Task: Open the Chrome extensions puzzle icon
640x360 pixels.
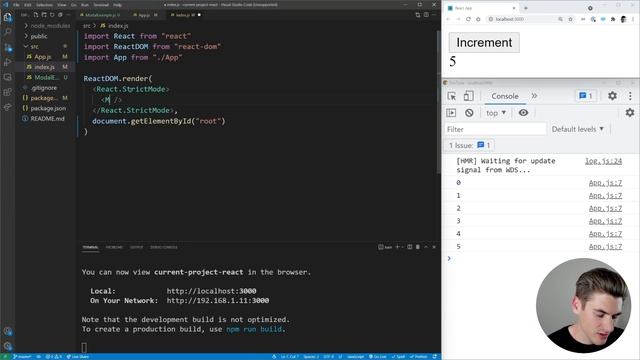Action: 613,19
